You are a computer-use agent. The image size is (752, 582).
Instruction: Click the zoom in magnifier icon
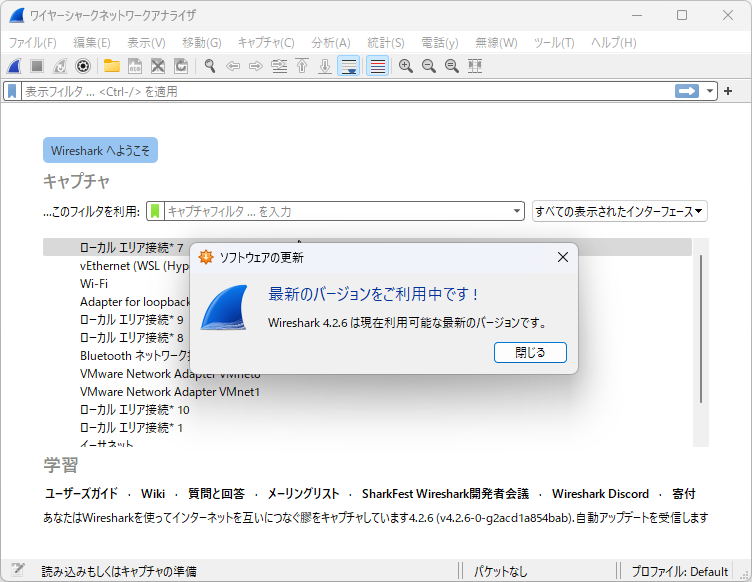406,66
